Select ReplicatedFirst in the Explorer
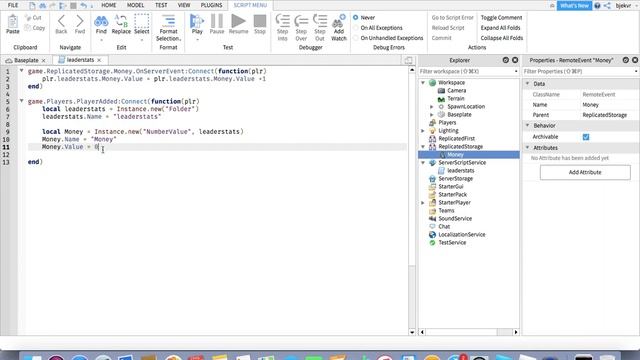This screenshot has width=640, height=360. 456,138
